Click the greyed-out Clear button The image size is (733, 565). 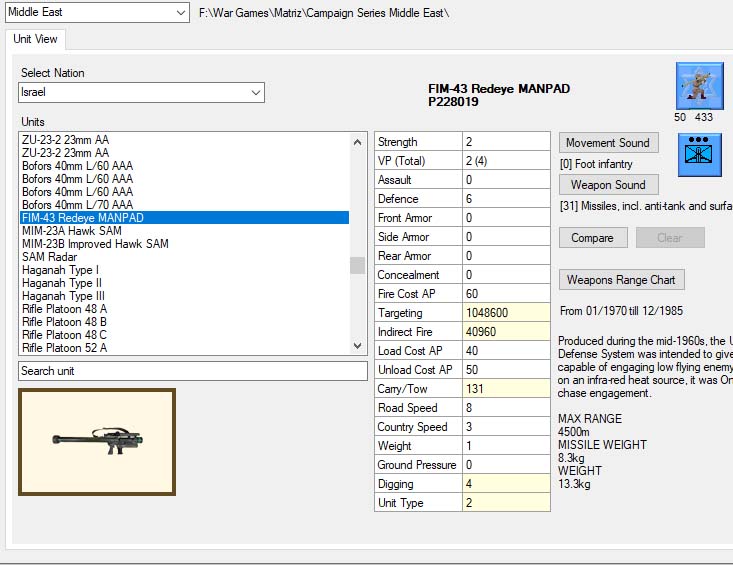click(x=670, y=237)
